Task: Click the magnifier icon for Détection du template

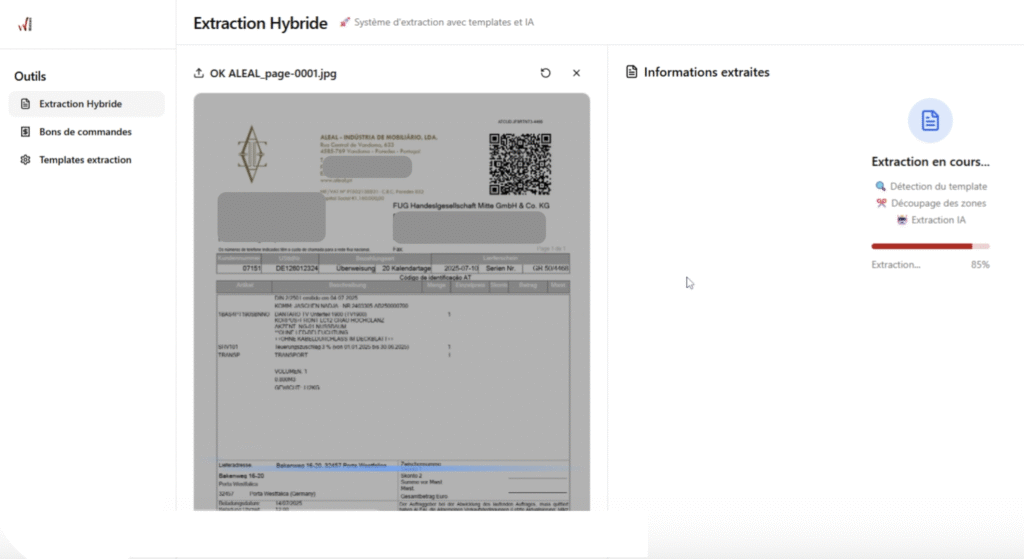Action: click(x=880, y=186)
